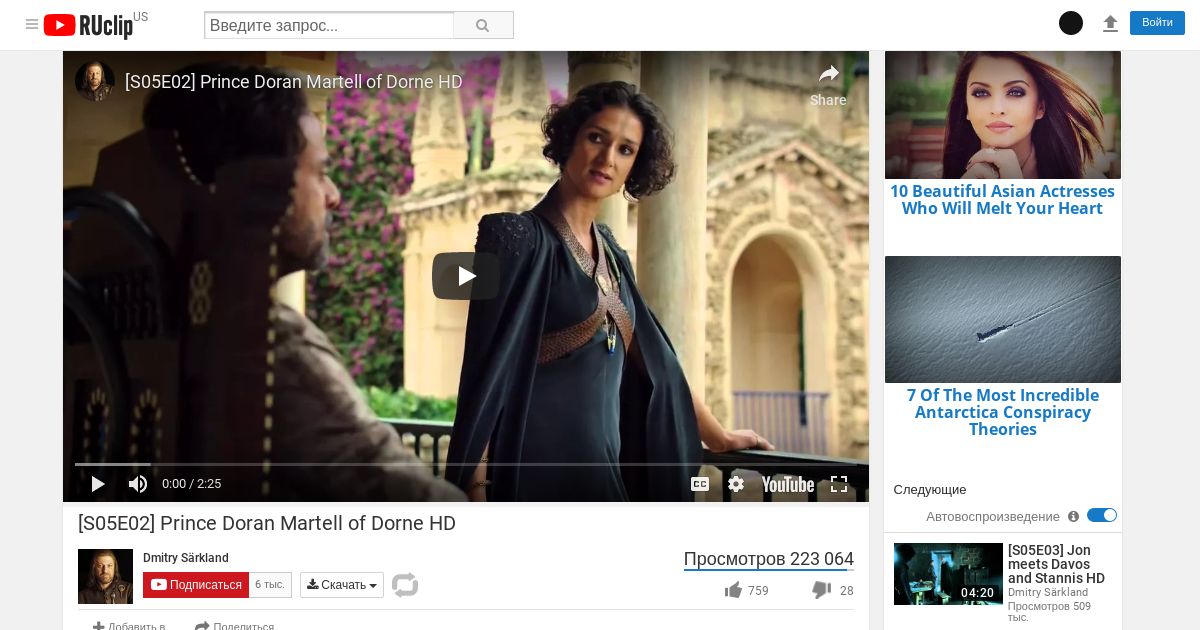Click the autoplay info icon
The image size is (1200, 630).
[1073, 517]
